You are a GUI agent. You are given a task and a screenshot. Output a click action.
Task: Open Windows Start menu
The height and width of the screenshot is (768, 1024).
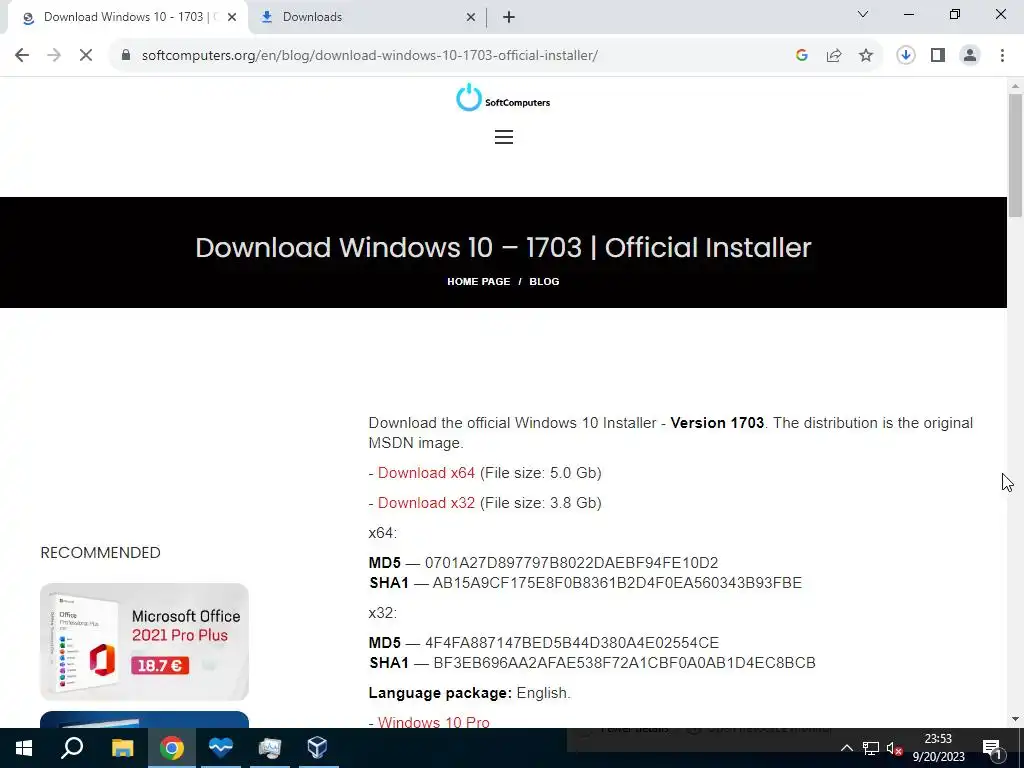pyautogui.click(x=24, y=748)
